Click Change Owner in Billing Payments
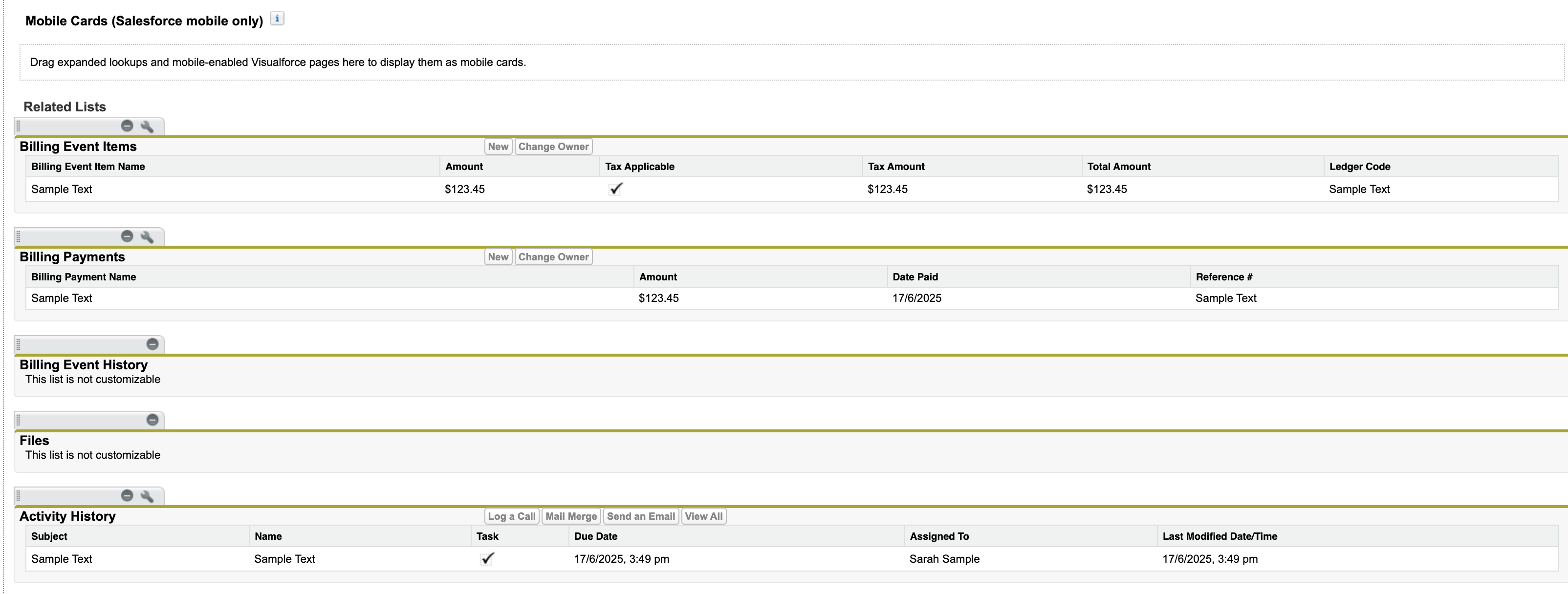This screenshot has width=1568, height=594. [x=553, y=257]
